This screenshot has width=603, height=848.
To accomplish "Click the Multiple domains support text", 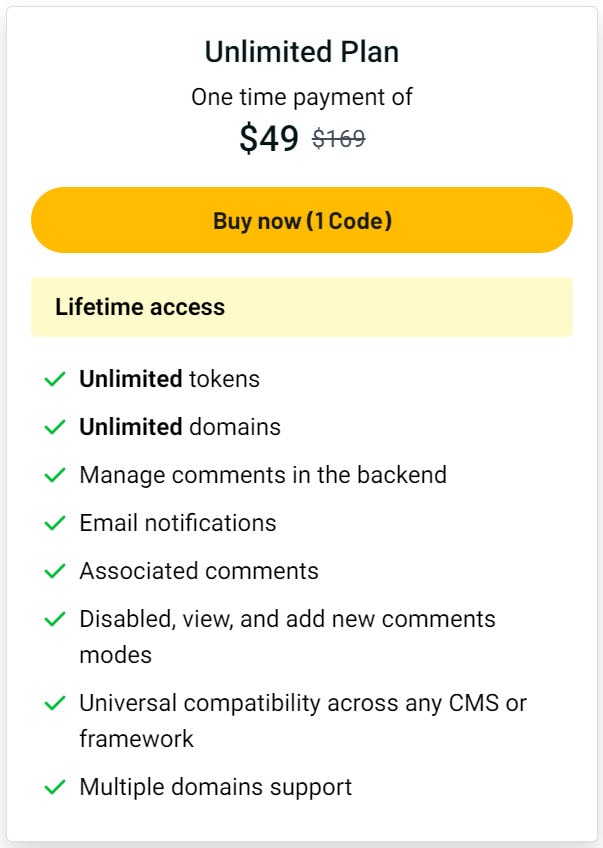I will click(216, 787).
